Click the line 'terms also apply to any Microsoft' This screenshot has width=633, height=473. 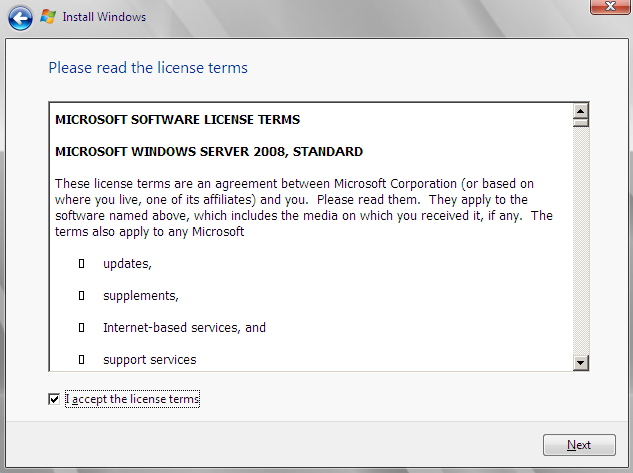(x=149, y=232)
